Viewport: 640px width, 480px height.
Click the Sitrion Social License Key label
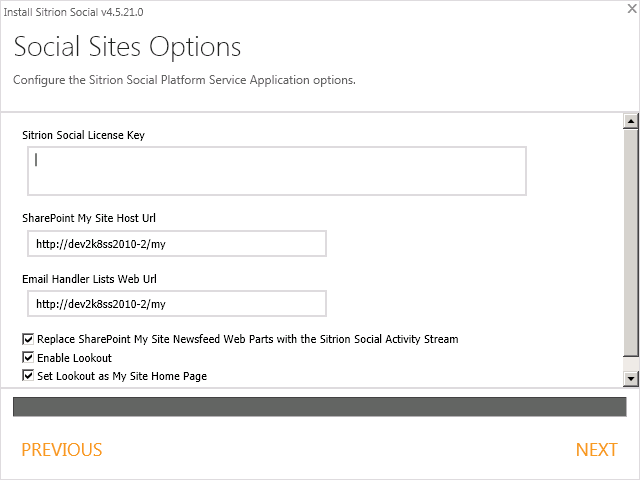click(x=84, y=135)
